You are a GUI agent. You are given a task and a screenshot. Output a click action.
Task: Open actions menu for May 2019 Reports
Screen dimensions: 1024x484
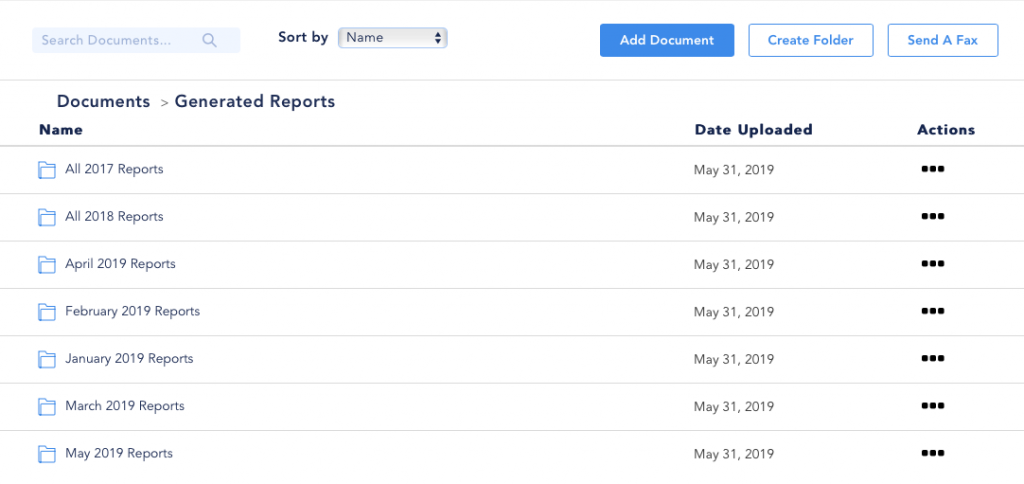[x=933, y=453]
